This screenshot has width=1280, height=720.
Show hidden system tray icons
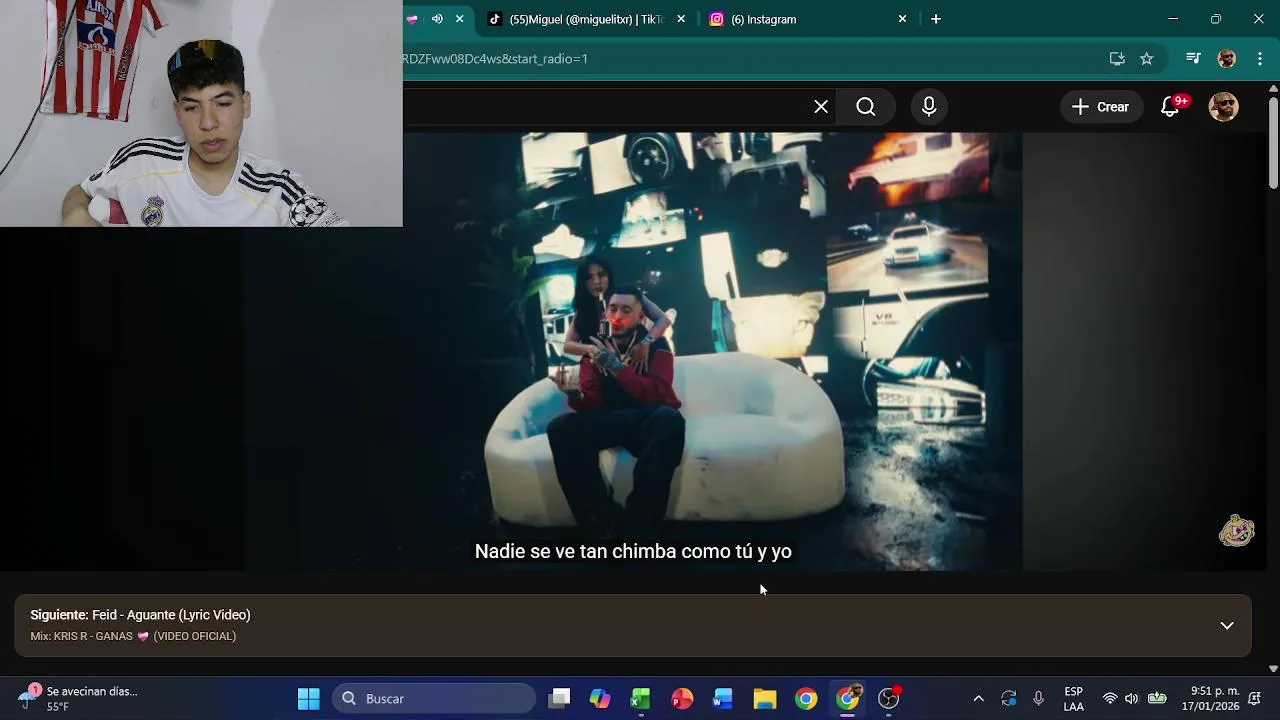[978, 699]
